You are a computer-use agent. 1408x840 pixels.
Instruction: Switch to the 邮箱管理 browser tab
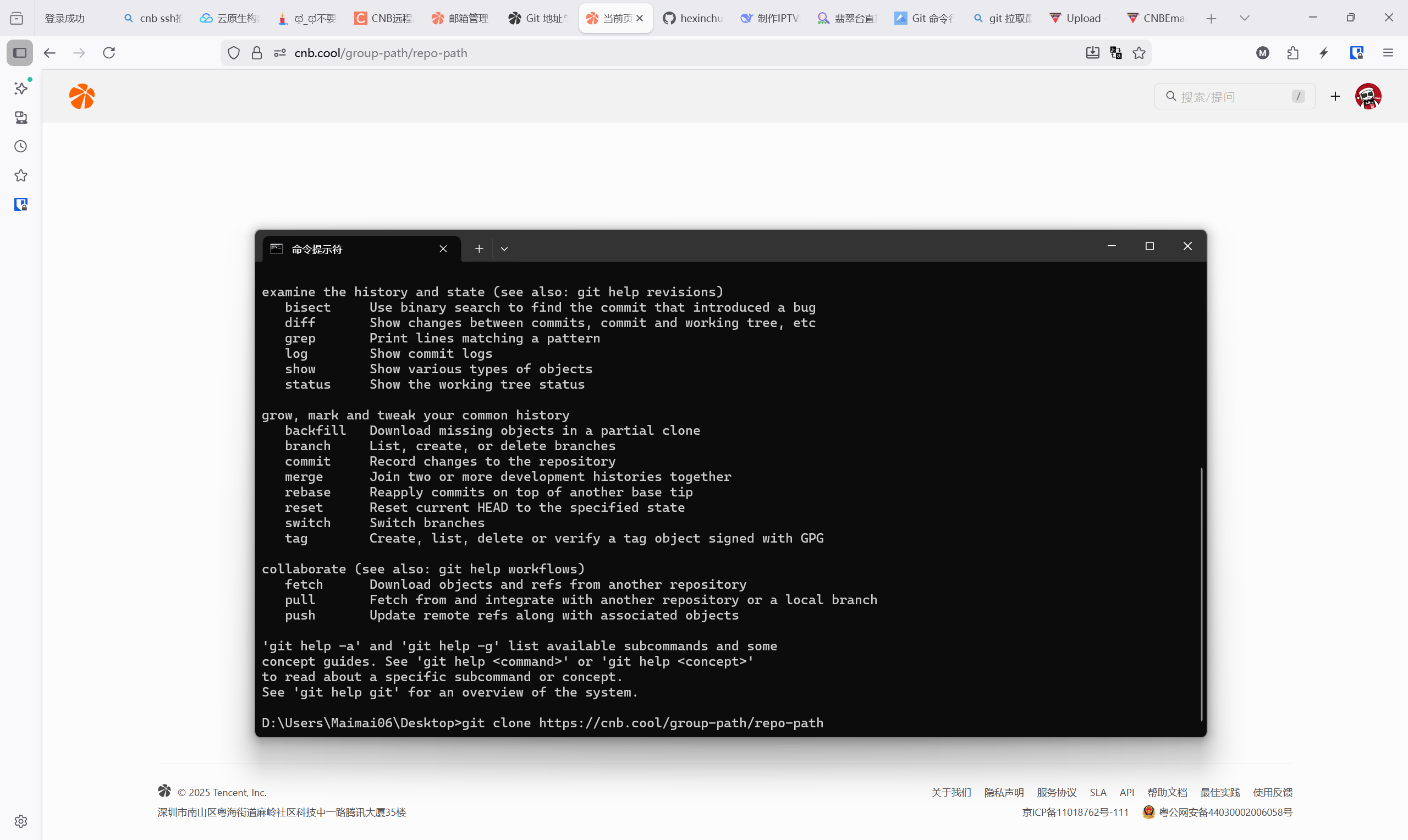click(460, 18)
